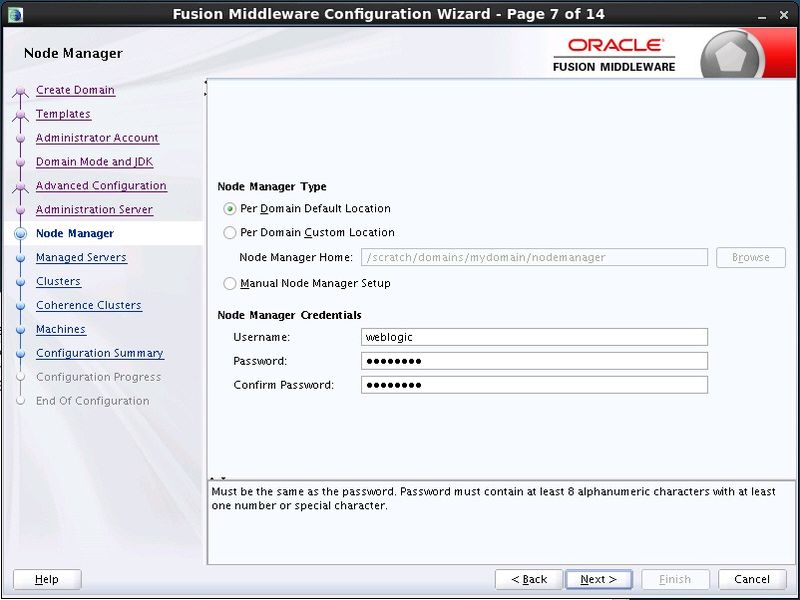The height and width of the screenshot is (600, 800).
Task: Click the Advanced Configuration step marker icon
Action: [x=20, y=188]
